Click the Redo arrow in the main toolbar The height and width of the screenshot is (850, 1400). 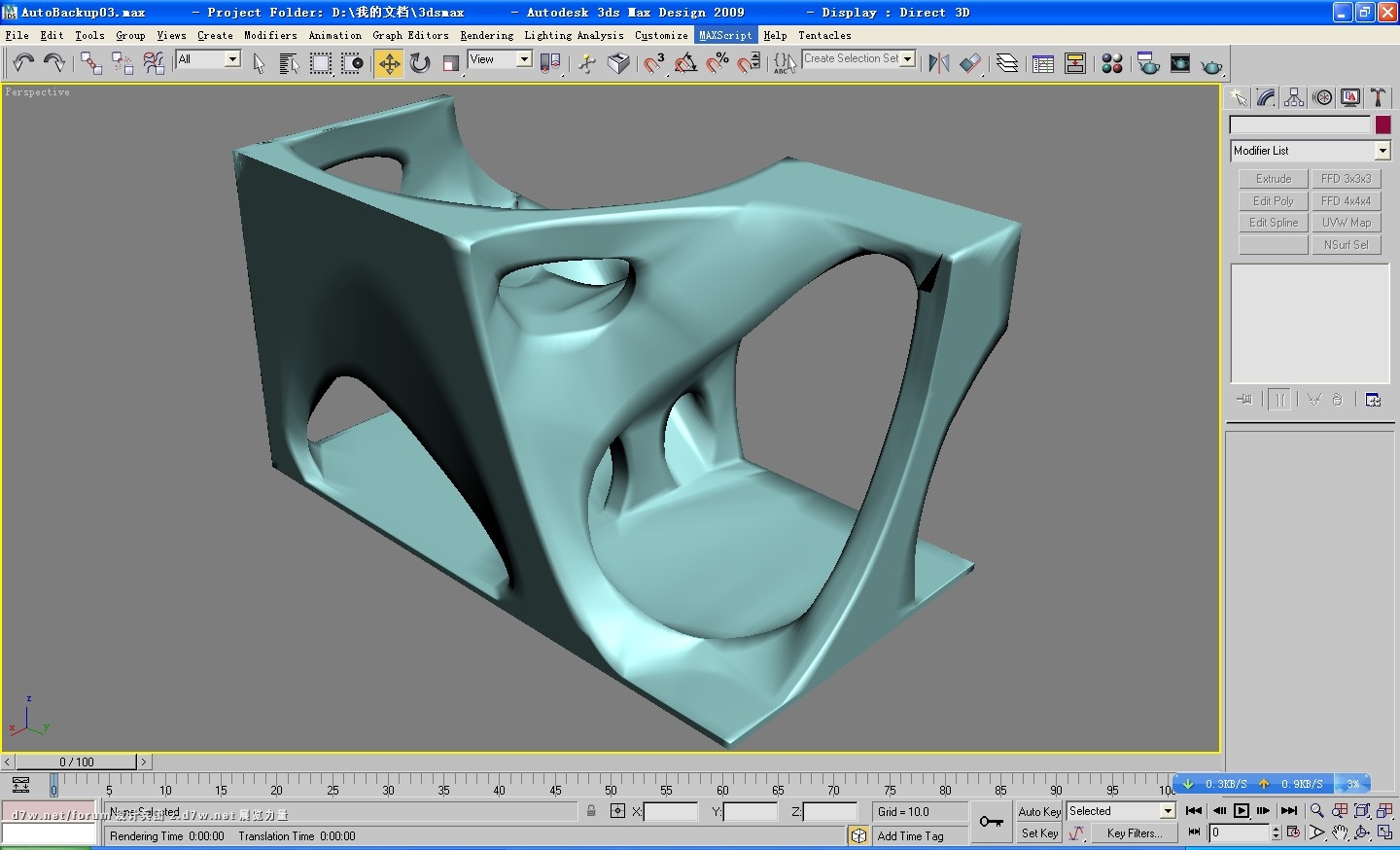coord(54,63)
